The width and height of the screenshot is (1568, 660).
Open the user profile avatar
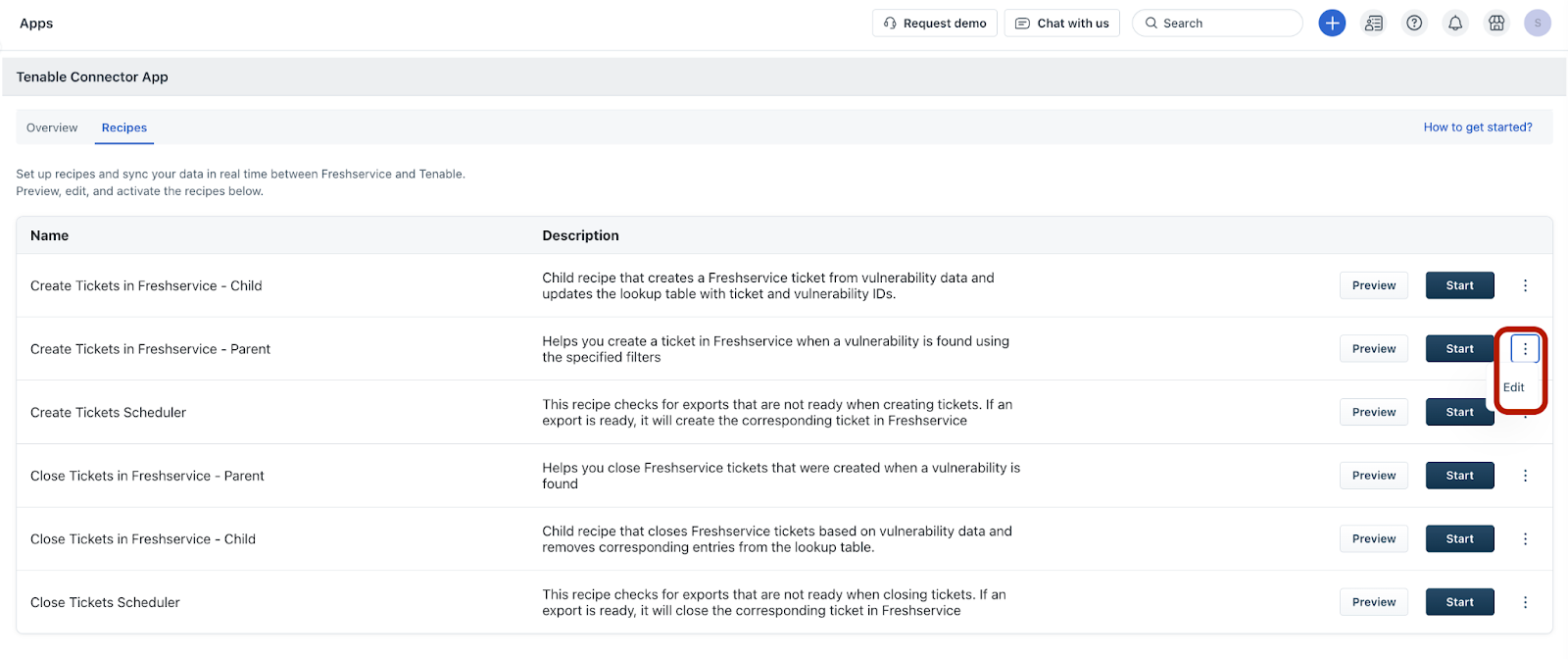click(1538, 23)
